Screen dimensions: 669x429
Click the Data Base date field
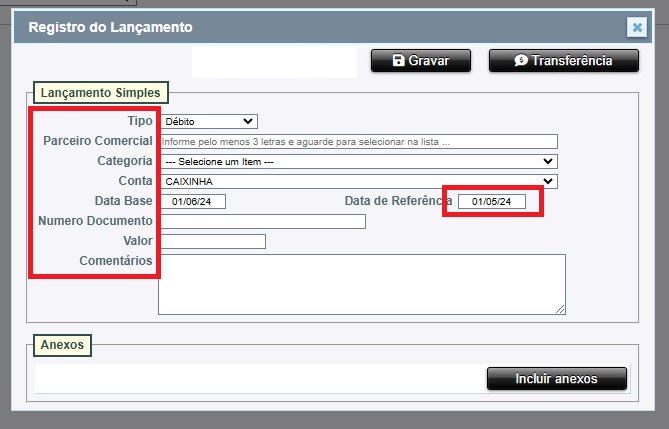[193, 201]
